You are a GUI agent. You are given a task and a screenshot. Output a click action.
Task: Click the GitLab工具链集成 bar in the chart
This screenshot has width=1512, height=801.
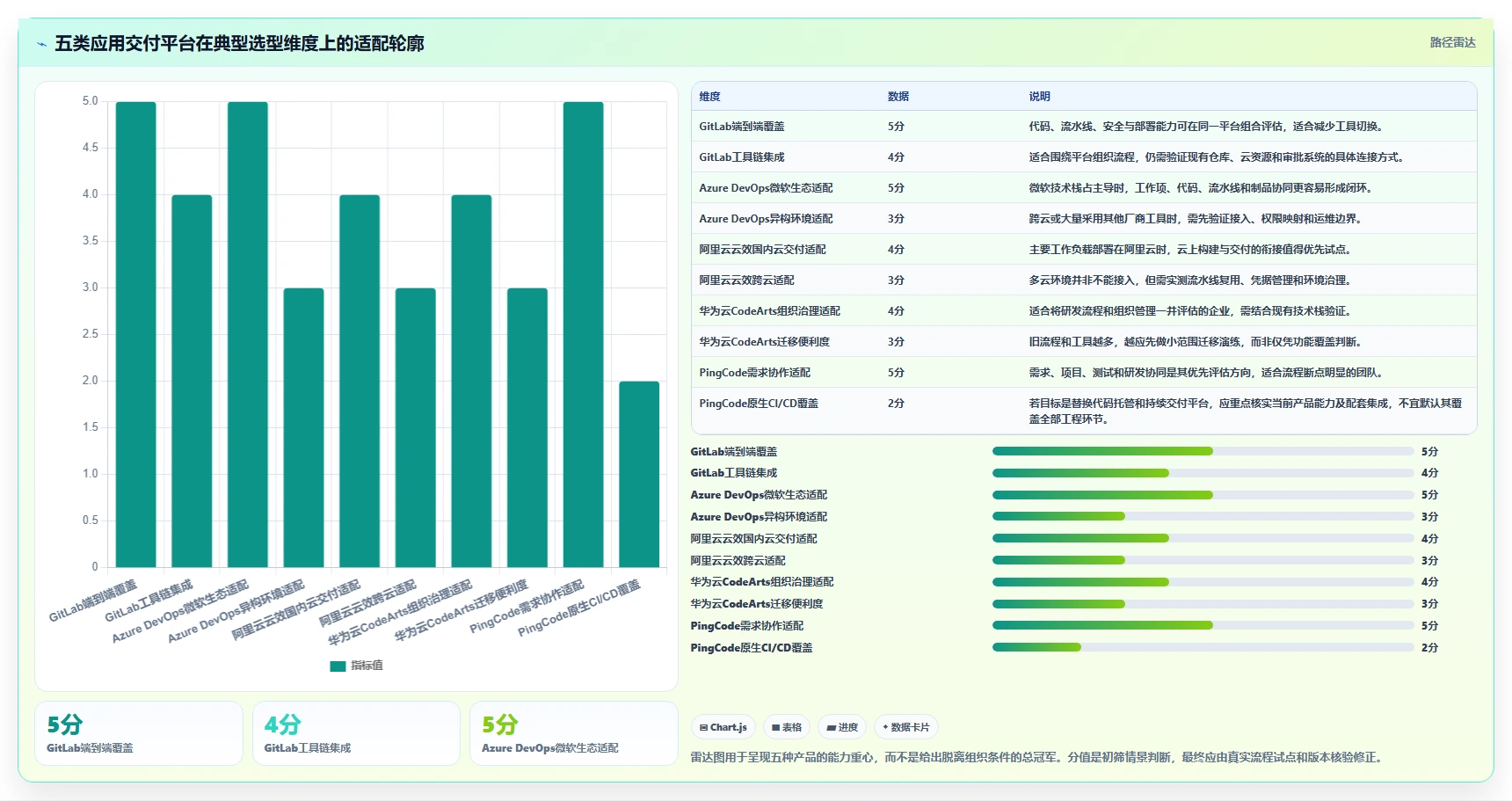[x=192, y=381]
